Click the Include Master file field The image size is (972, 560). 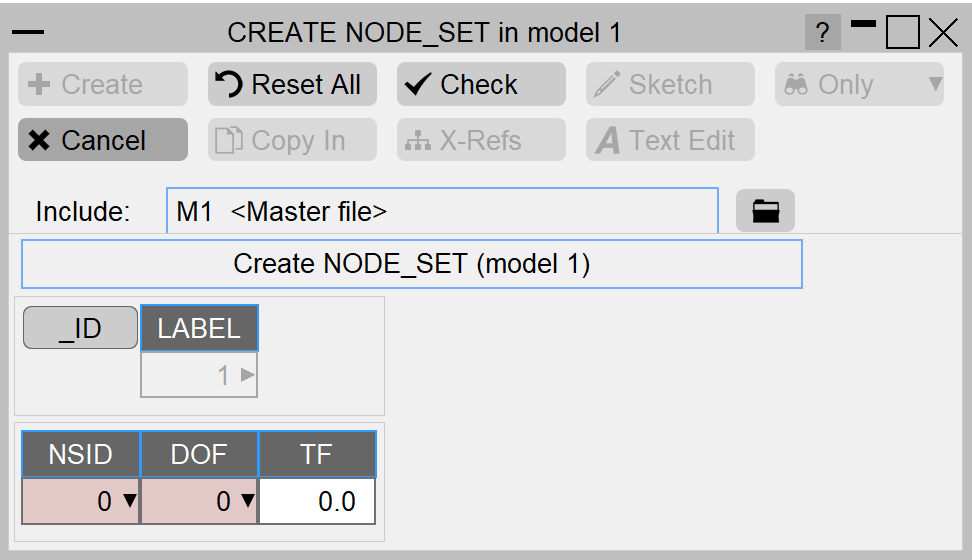[x=442, y=211]
